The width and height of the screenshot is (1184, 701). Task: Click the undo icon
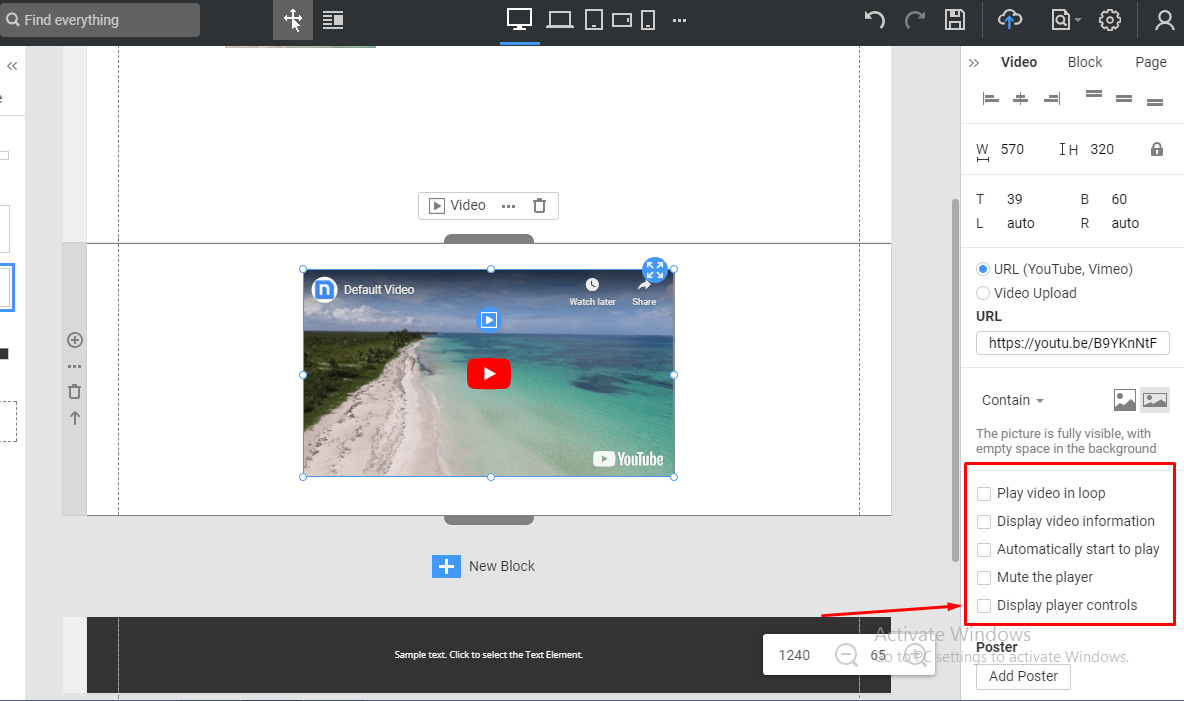point(874,19)
